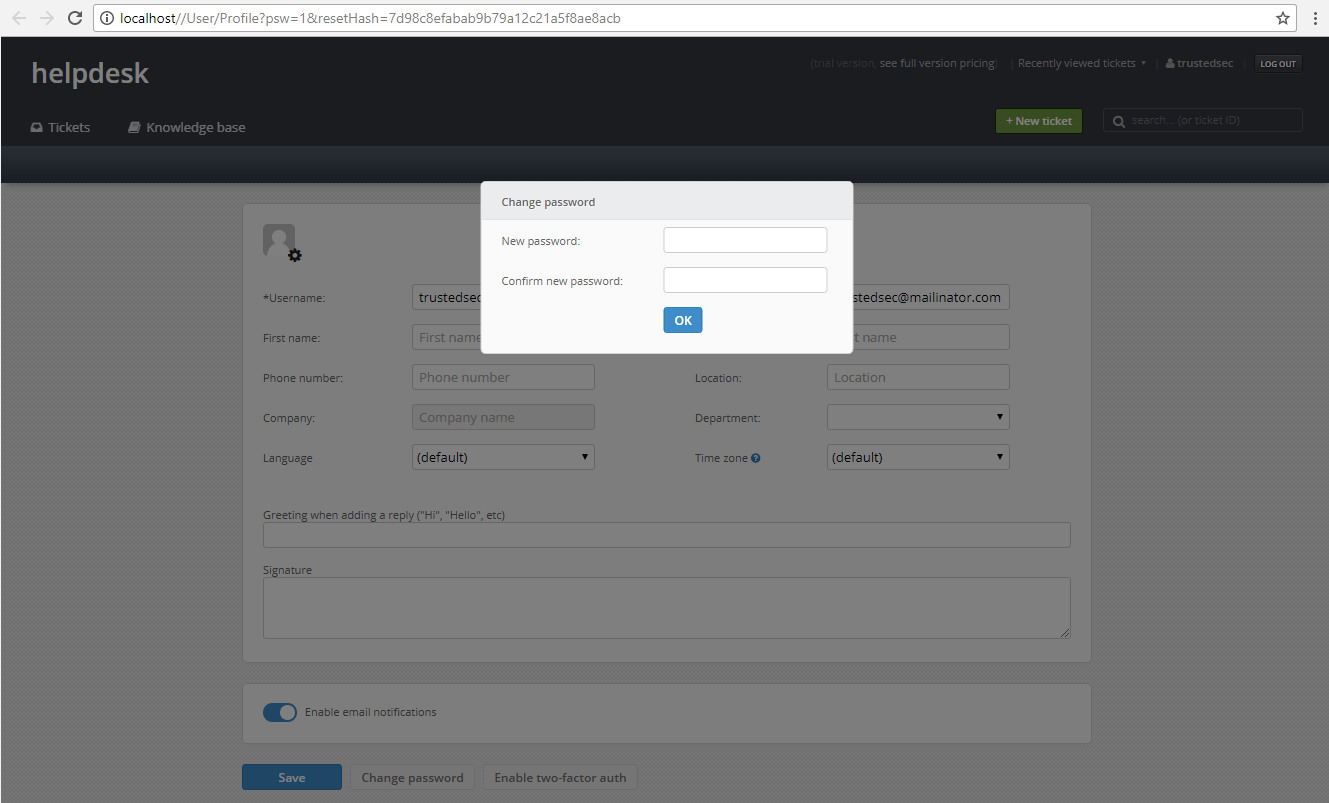
Task: Open the browser options menu
Action: [1316, 17]
